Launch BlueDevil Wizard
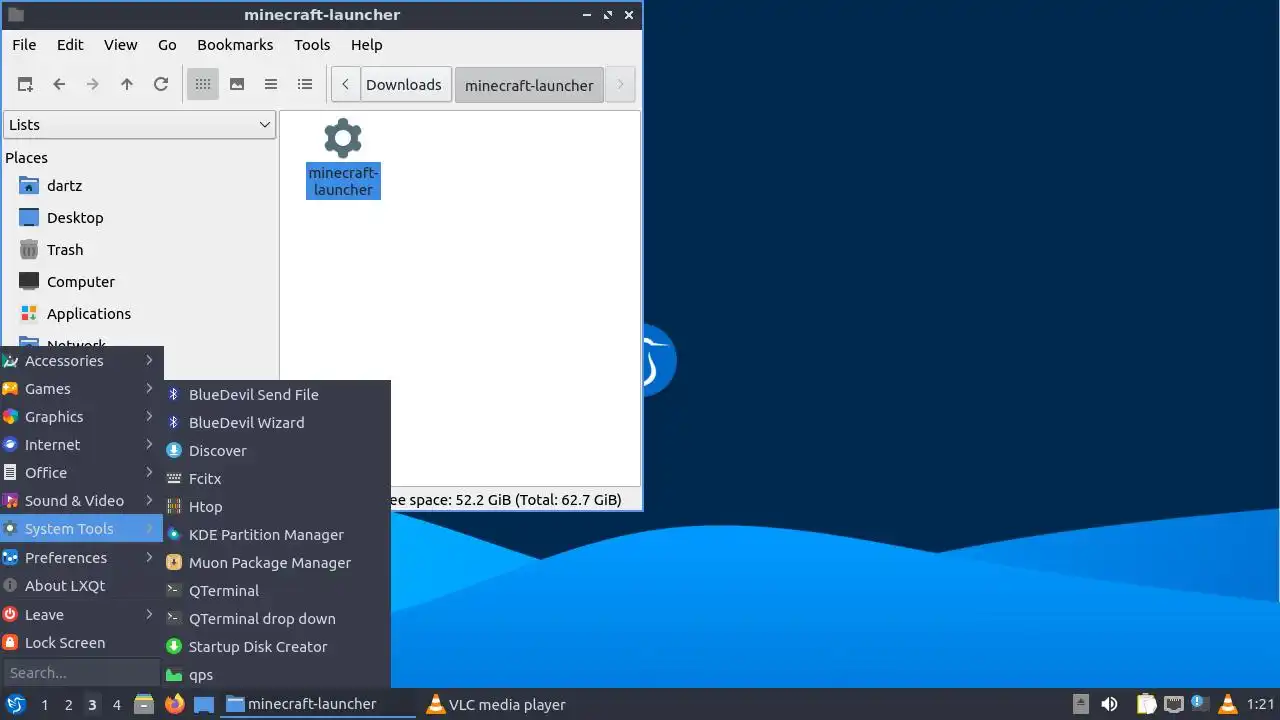This screenshot has height=720, width=1280. point(277,423)
